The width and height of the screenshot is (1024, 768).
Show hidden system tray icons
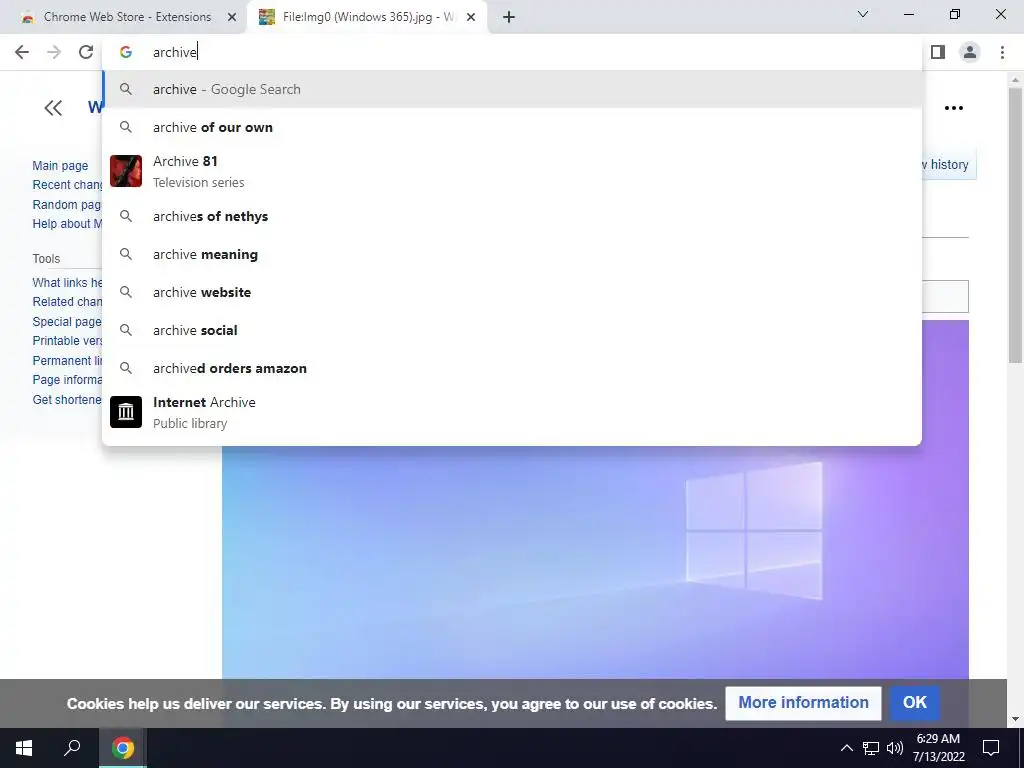click(x=846, y=748)
